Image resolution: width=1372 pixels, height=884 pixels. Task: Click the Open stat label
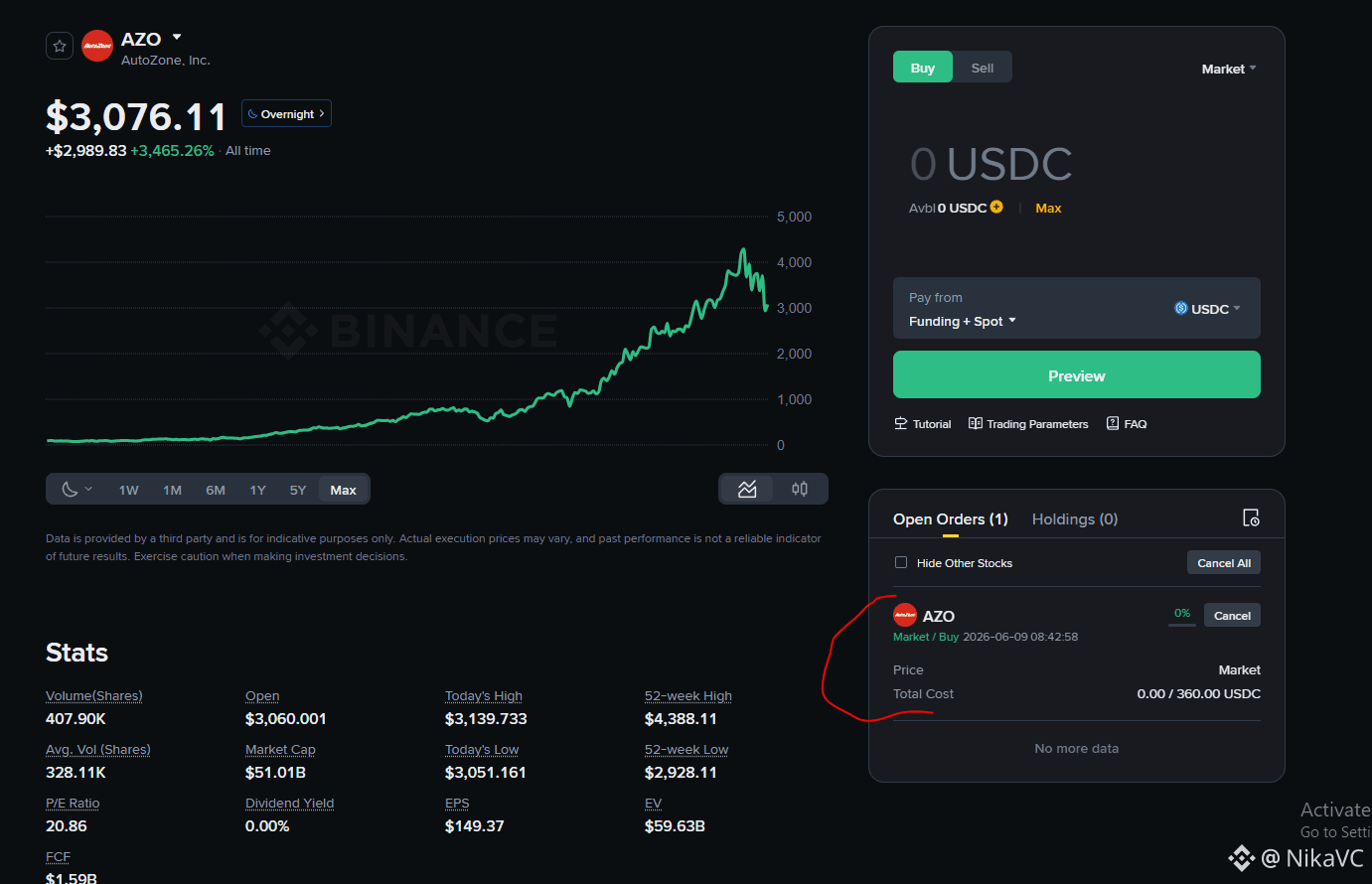[x=262, y=695]
